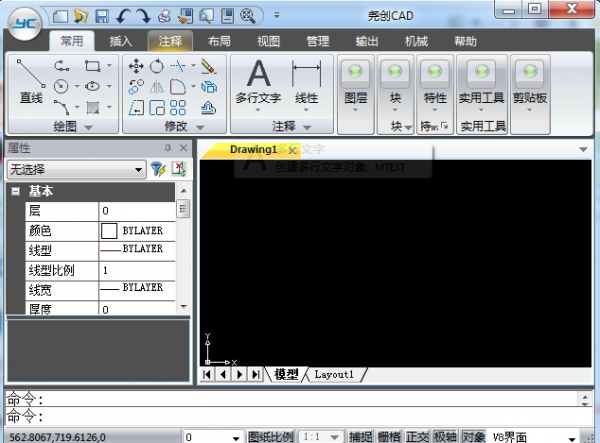
Task: Click the 实用工具 utilities ribbon icon
Action: (482, 82)
